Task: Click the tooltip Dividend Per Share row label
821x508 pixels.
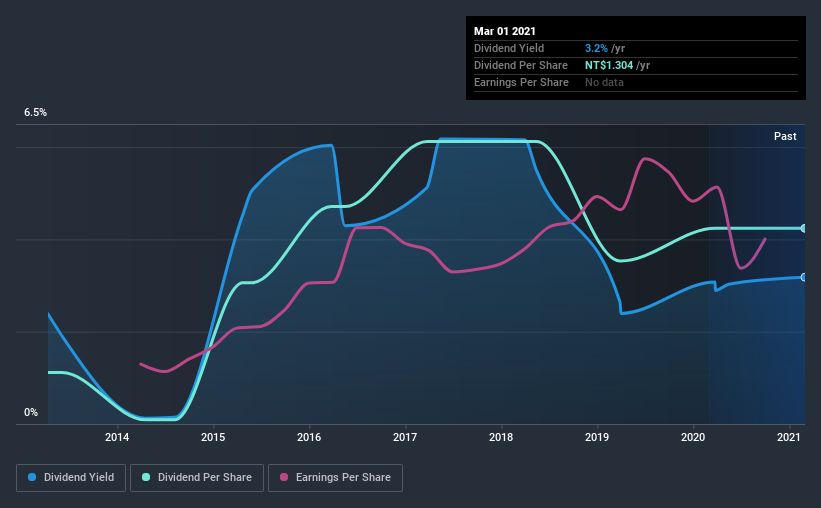Action: click(520, 65)
